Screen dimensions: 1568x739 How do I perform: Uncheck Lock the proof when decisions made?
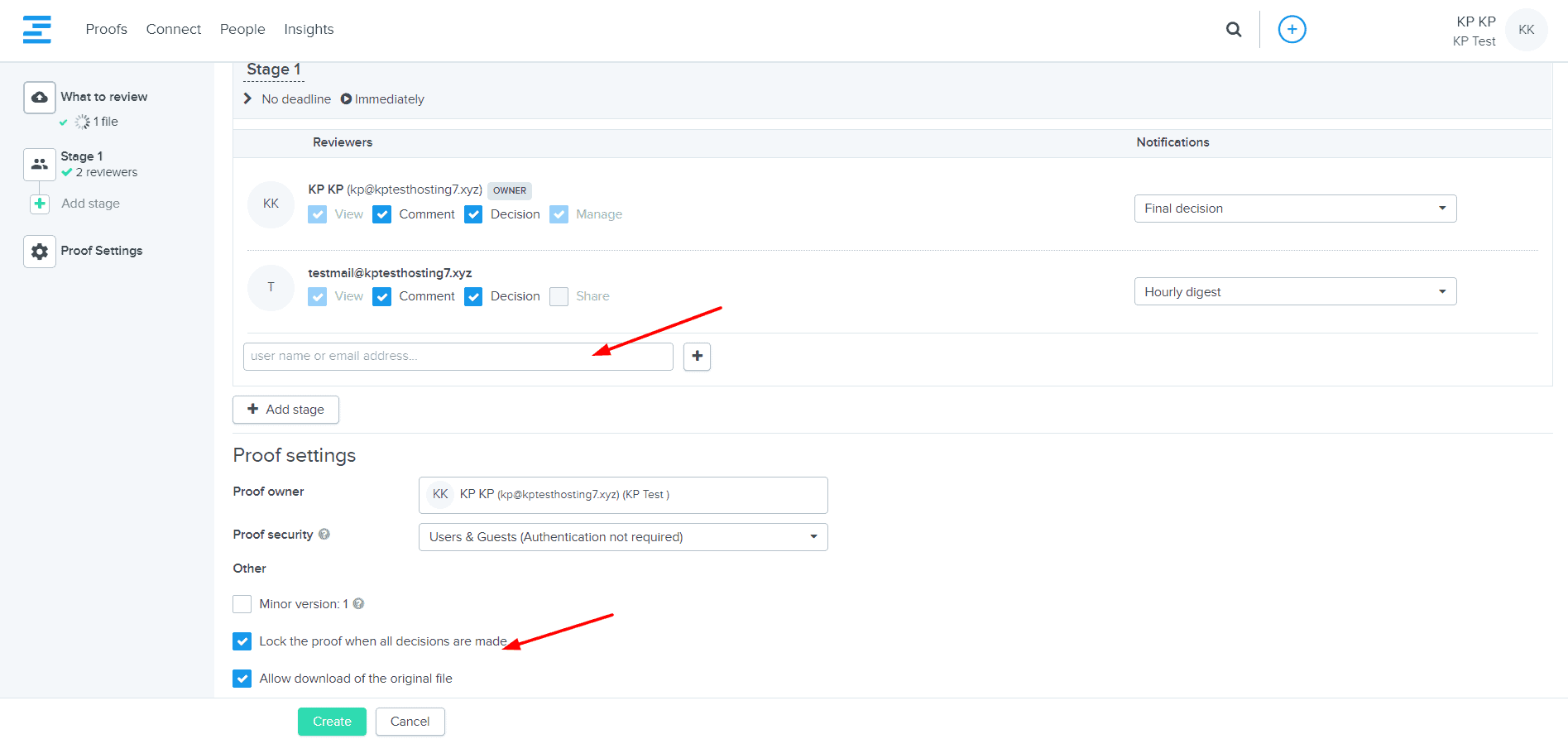click(242, 641)
